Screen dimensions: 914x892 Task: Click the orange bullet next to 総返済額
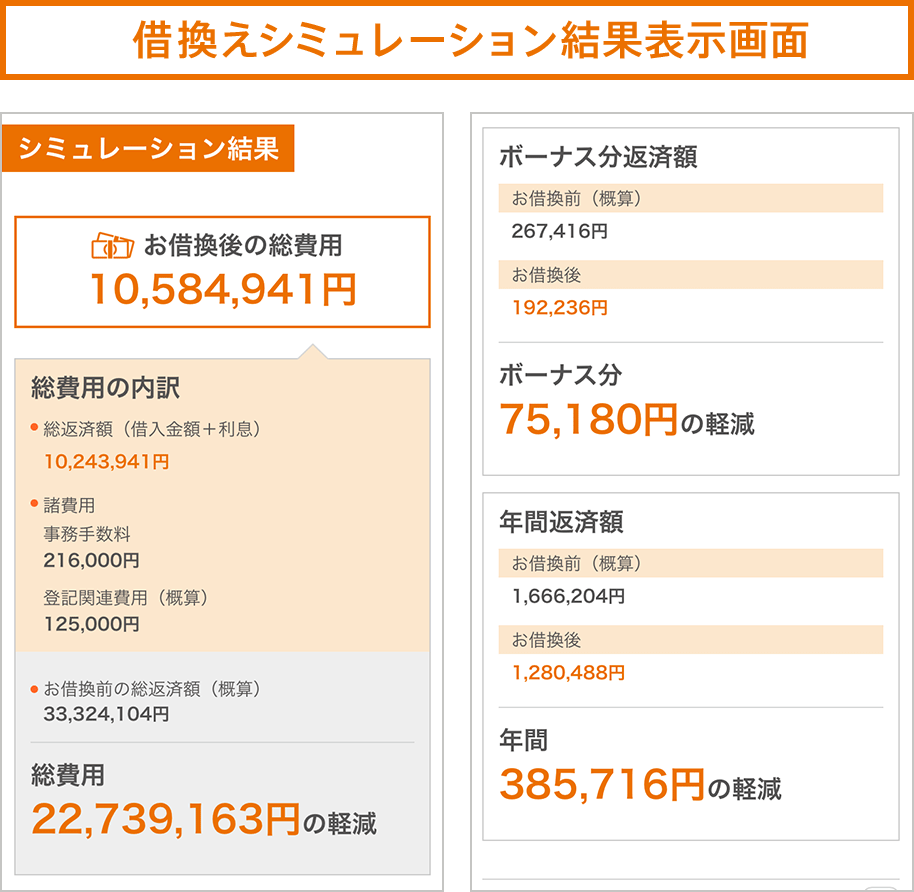(x=34, y=428)
